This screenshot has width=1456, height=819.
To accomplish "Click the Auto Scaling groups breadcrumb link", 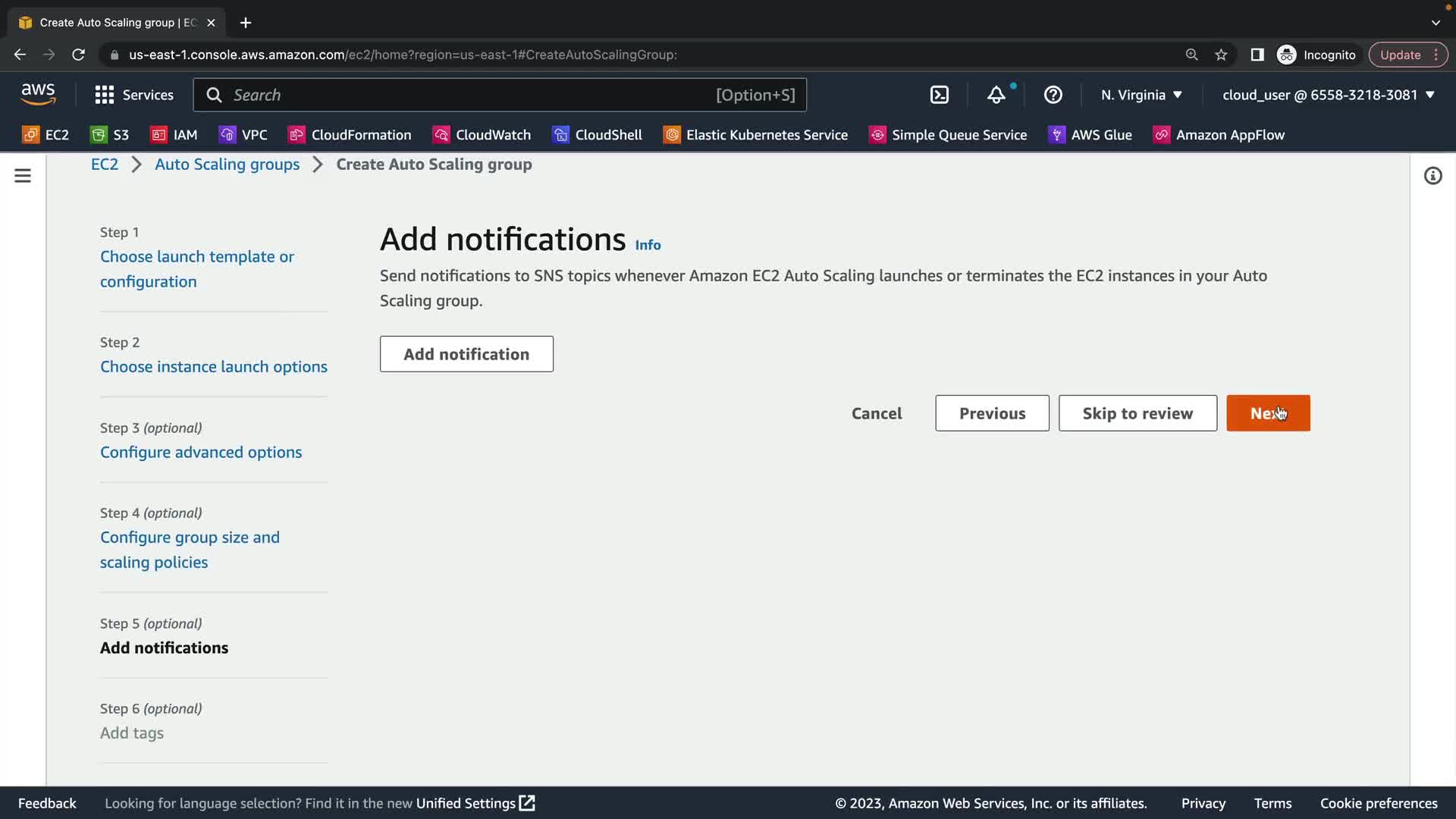I will (227, 165).
